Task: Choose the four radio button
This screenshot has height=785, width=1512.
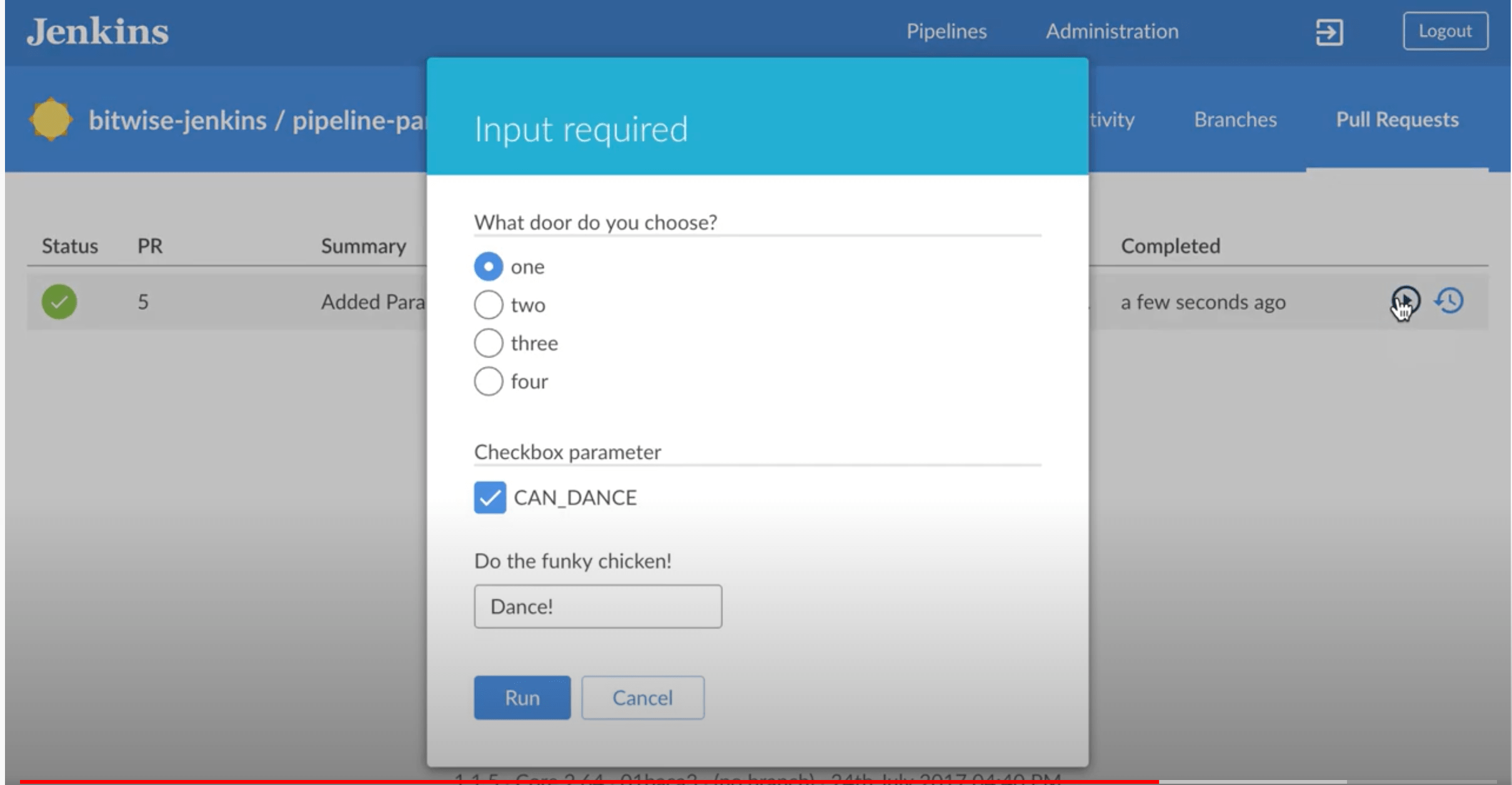Action: tap(489, 381)
